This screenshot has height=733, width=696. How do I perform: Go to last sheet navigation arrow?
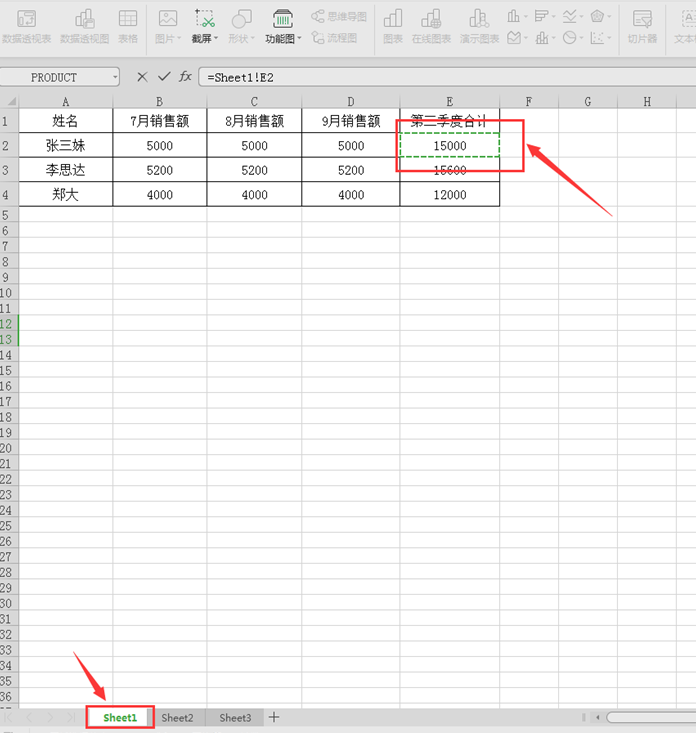pyautogui.click(x=71, y=717)
